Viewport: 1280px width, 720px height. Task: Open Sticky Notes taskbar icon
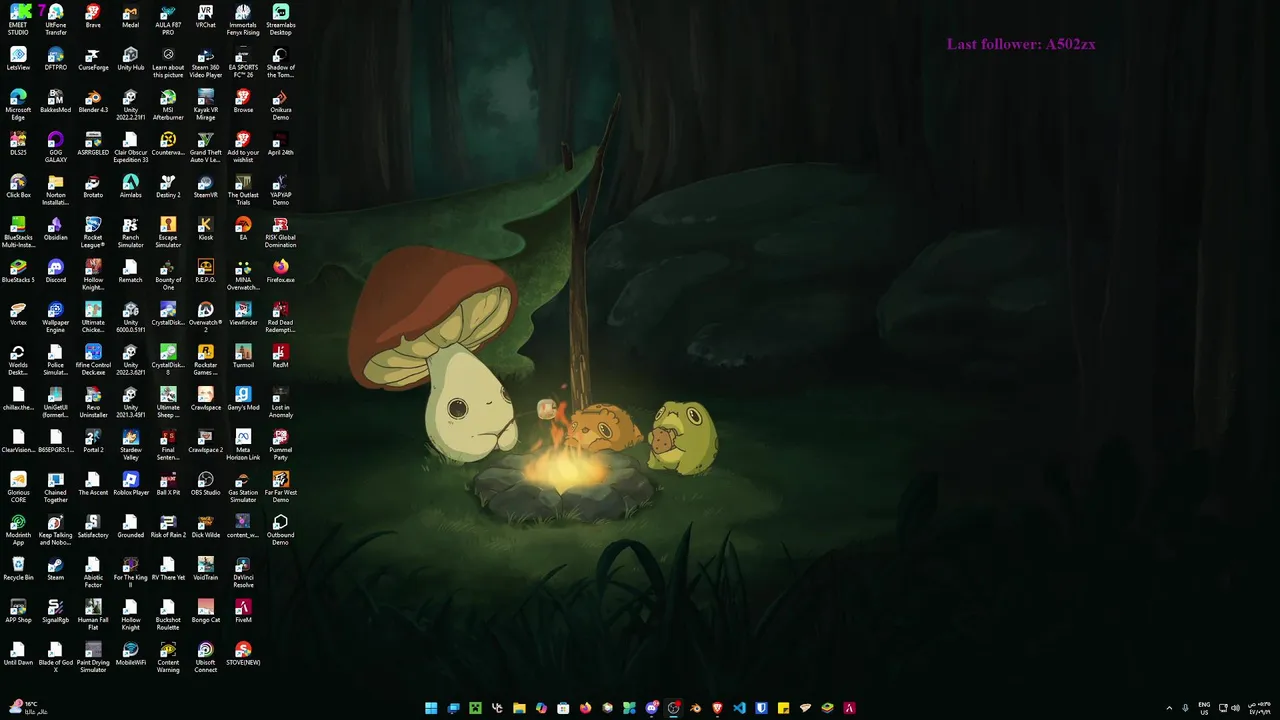point(783,708)
